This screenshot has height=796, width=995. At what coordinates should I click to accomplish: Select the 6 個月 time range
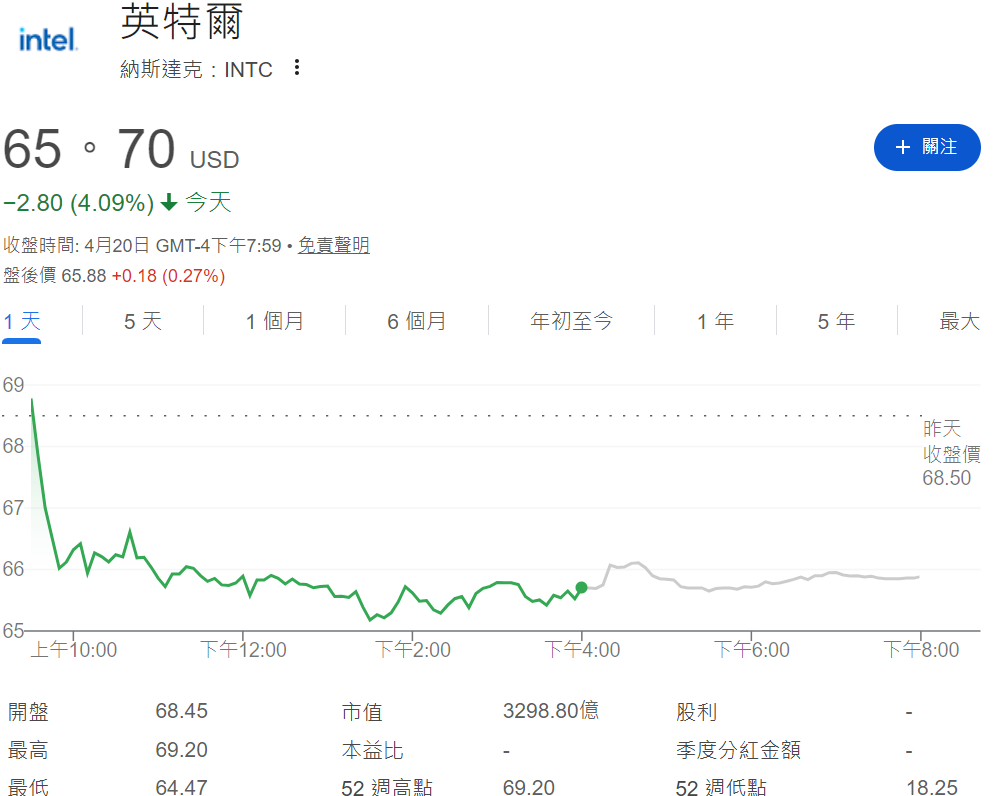coord(416,321)
